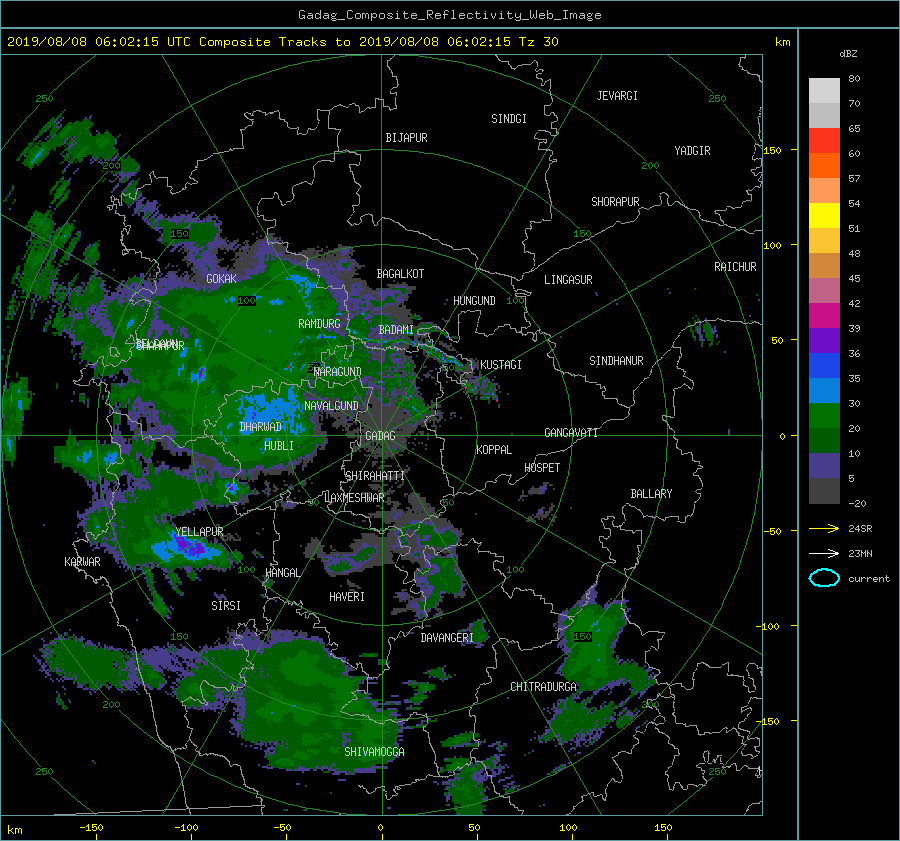Click the GADAG radar center label

point(380,436)
